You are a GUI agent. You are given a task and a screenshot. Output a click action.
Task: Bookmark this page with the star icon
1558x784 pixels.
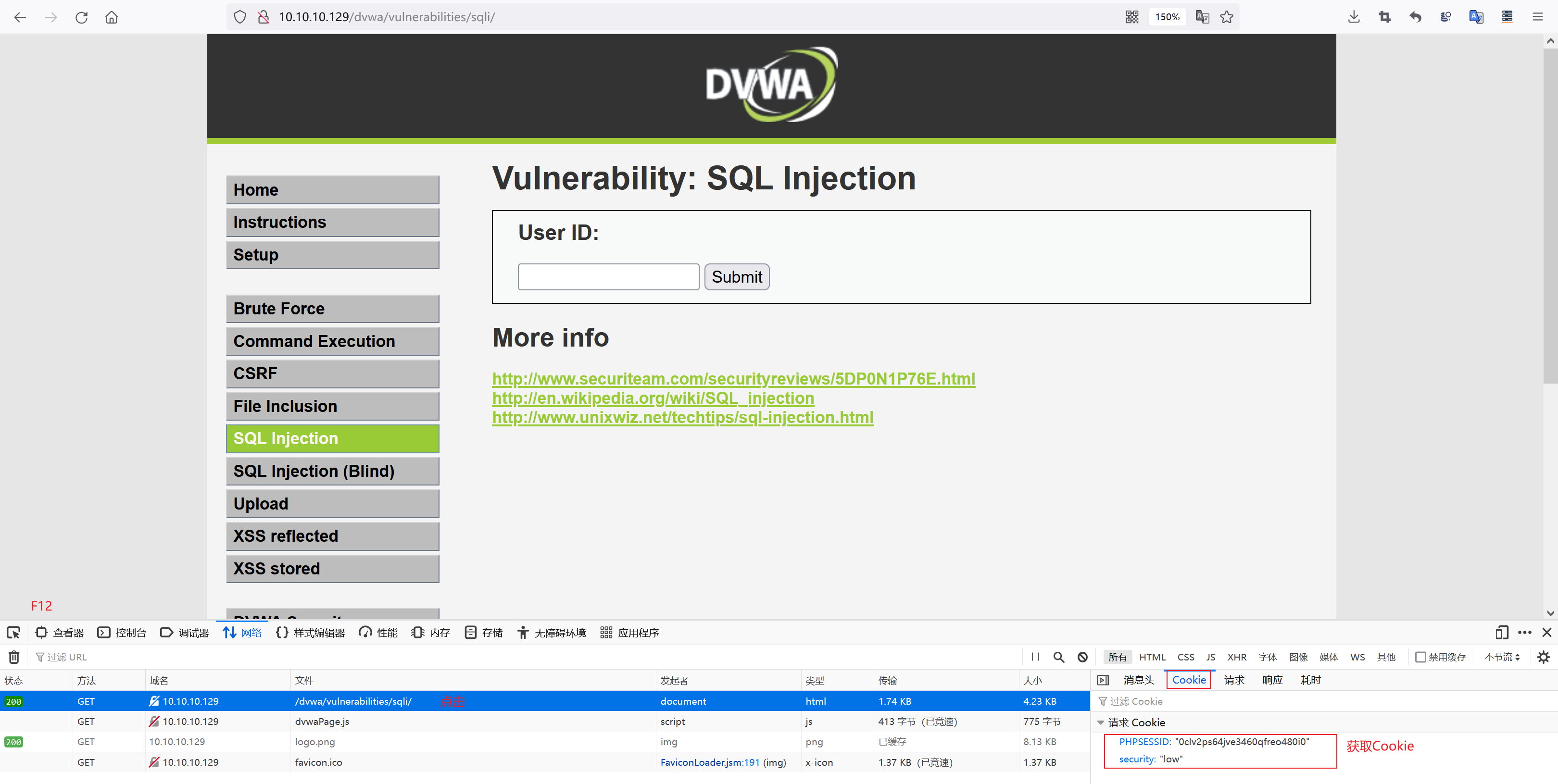tap(1227, 17)
